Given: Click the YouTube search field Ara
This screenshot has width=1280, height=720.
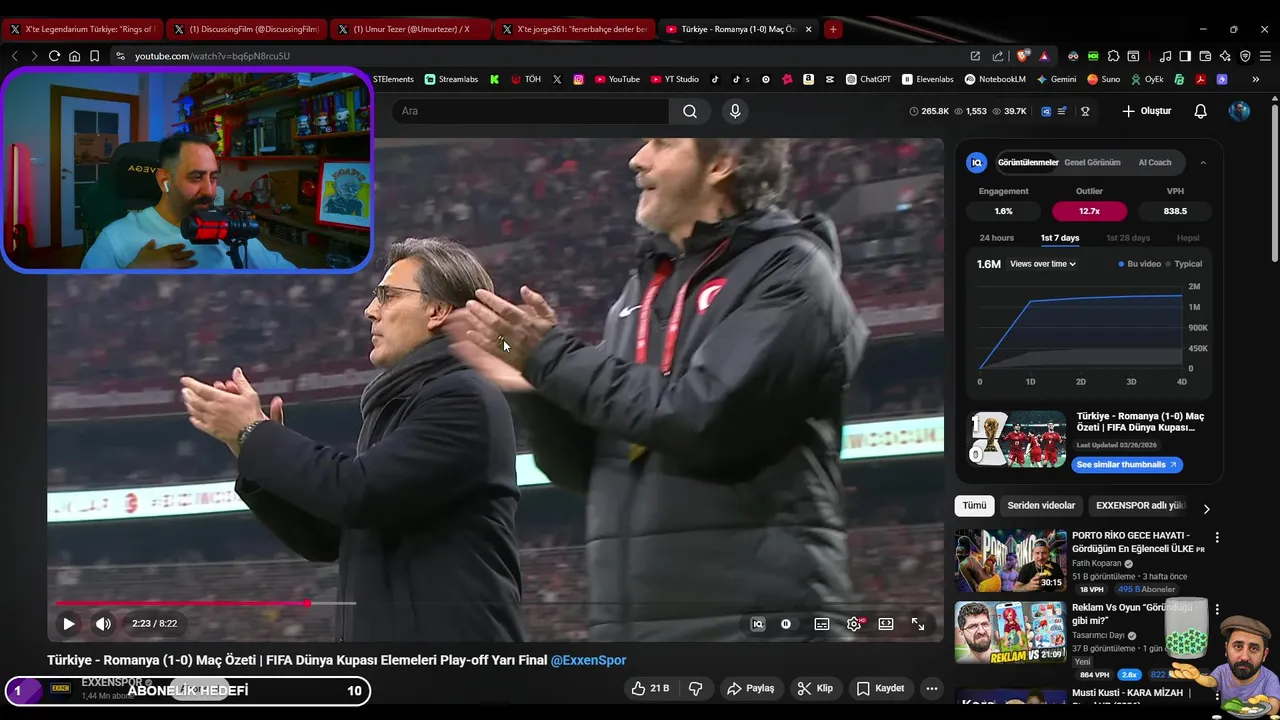Looking at the screenshot, I should tap(530, 111).
